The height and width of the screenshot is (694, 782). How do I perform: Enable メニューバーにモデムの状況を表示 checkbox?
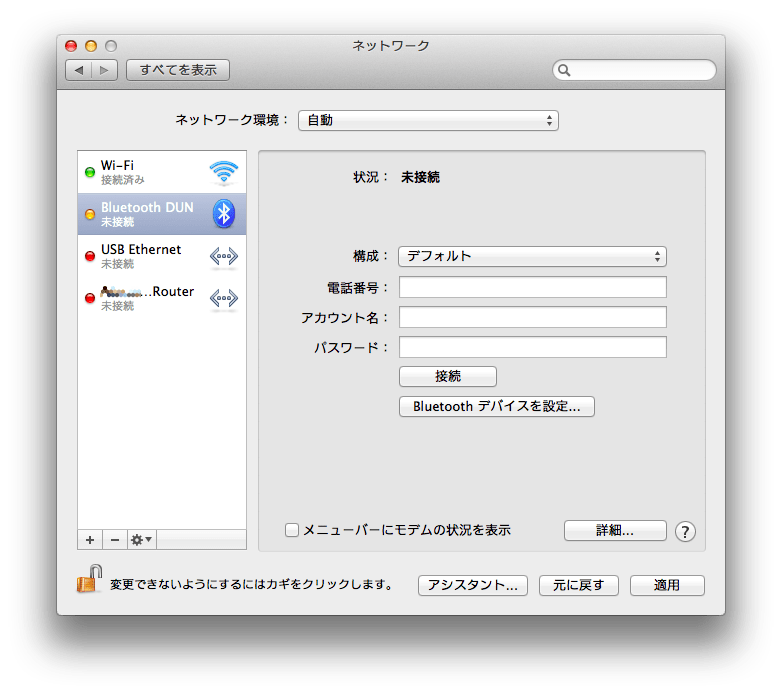click(292, 530)
